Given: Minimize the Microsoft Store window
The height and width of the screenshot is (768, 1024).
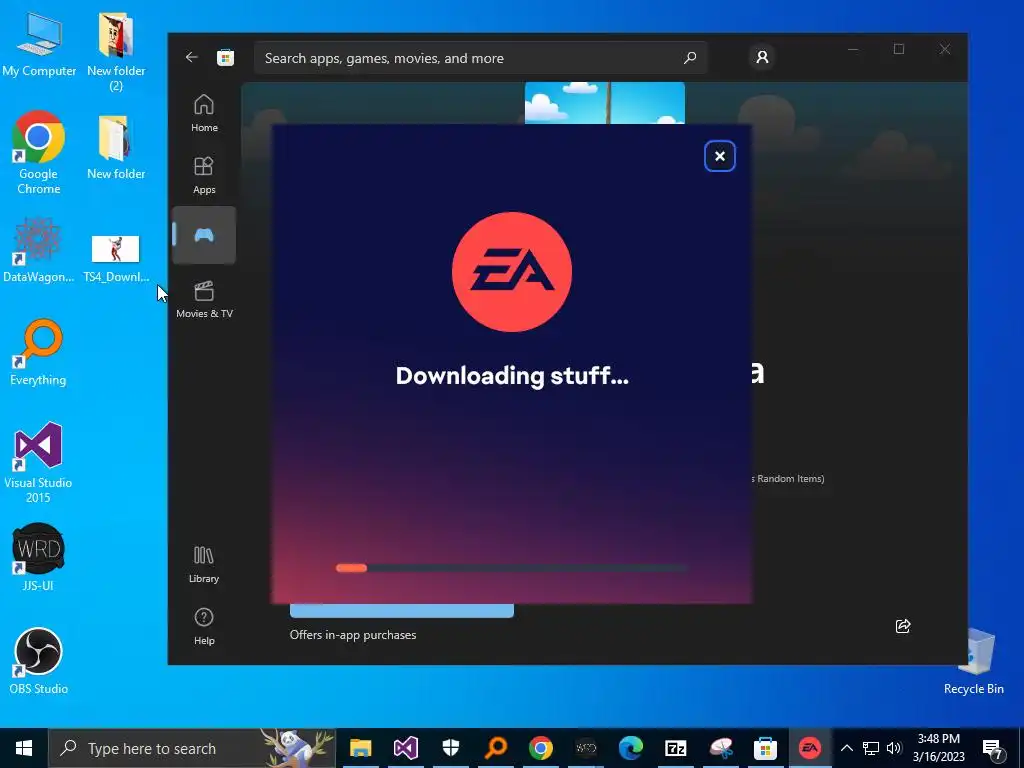Looking at the screenshot, I should click(x=853, y=50).
